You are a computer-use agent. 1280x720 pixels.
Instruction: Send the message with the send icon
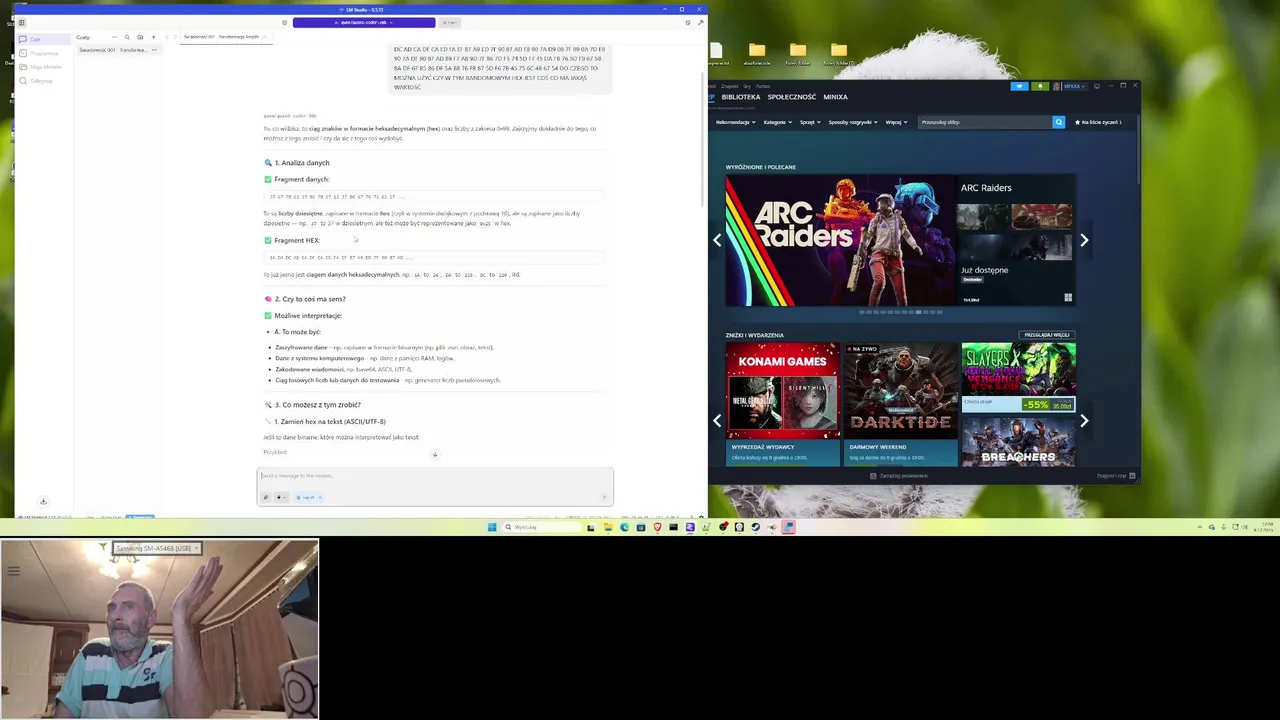[x=604, y=497]
